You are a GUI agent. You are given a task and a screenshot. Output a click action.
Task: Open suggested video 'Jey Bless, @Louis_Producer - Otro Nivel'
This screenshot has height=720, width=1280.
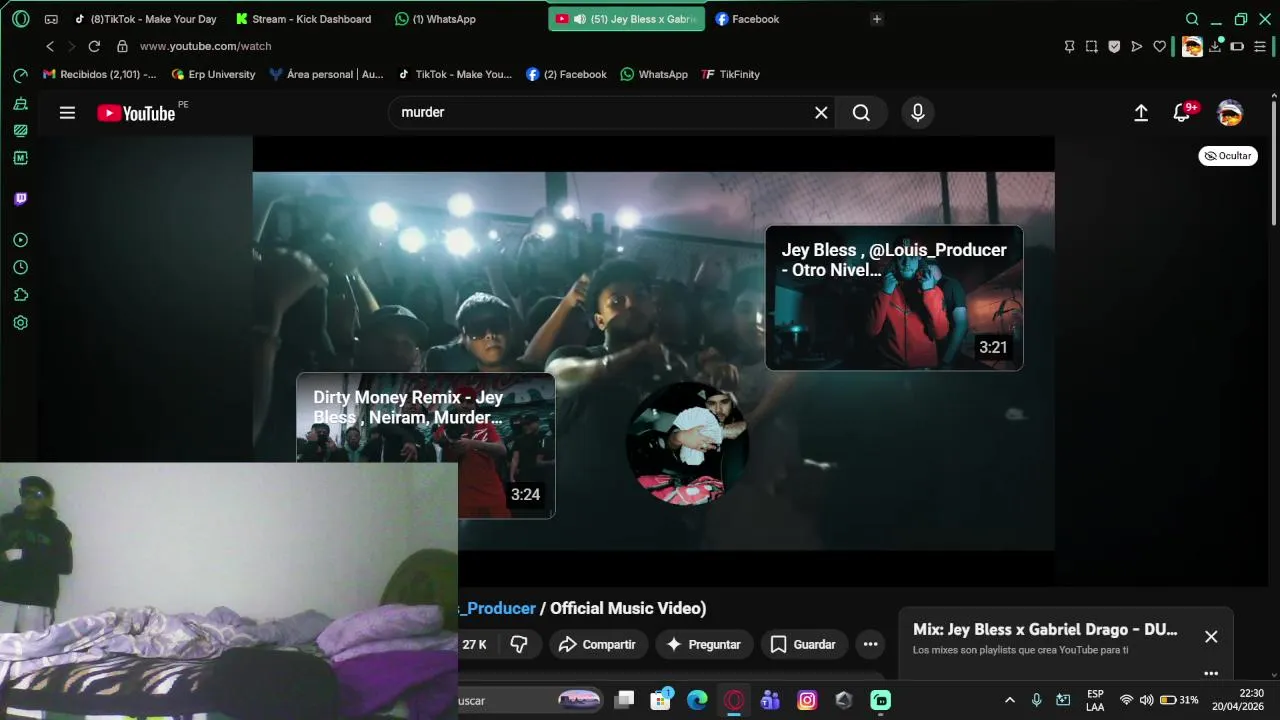coord(894,298)
